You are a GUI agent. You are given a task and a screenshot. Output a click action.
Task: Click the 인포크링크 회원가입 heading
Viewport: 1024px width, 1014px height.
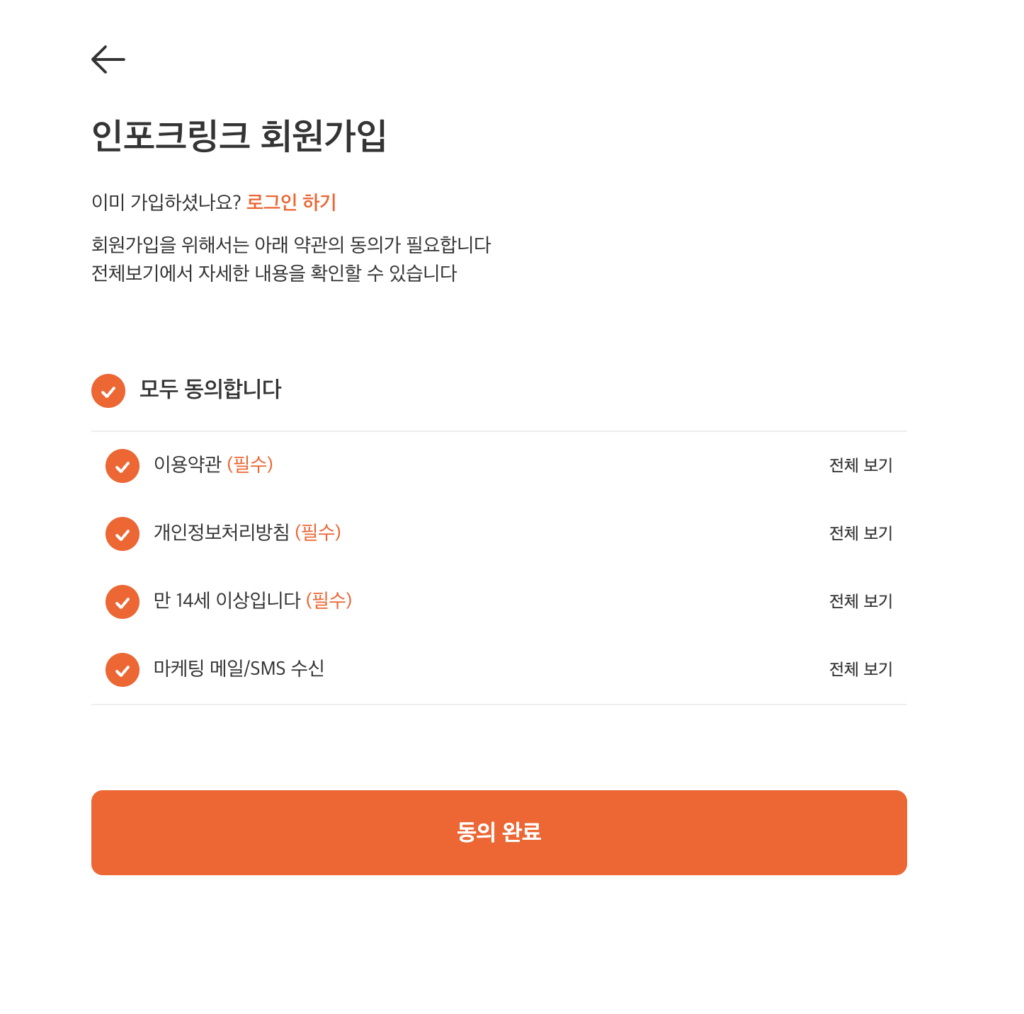pos(239,136)
